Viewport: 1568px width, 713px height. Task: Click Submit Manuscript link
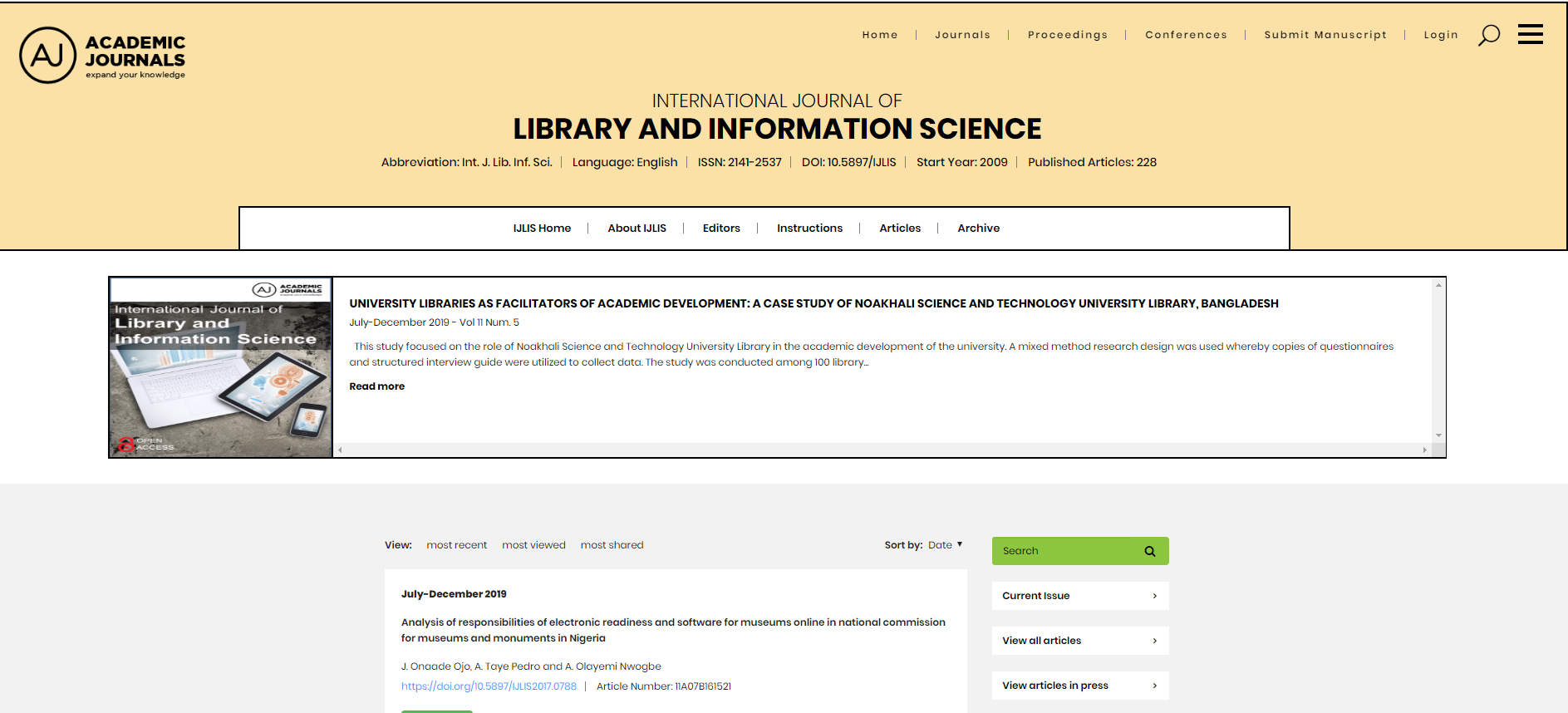click(1325, 35)
